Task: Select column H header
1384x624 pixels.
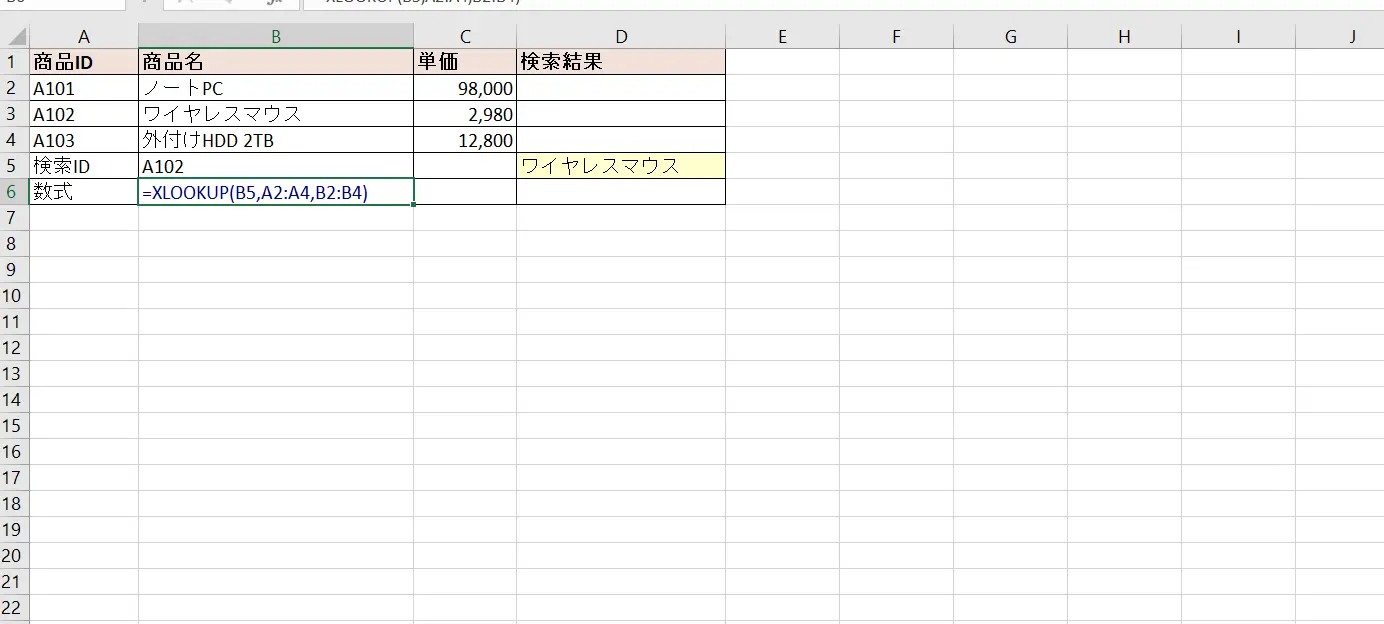Action: (x=1124, y=37)
